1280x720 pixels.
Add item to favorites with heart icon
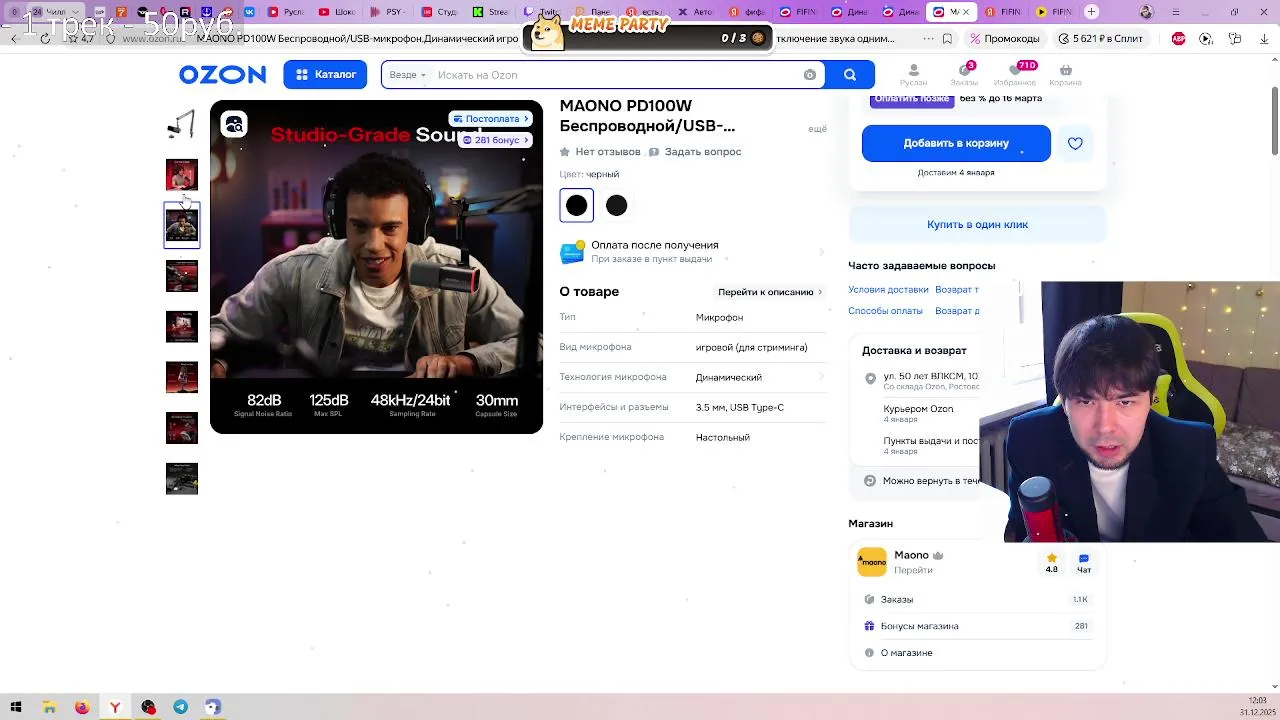(1075, 143)
